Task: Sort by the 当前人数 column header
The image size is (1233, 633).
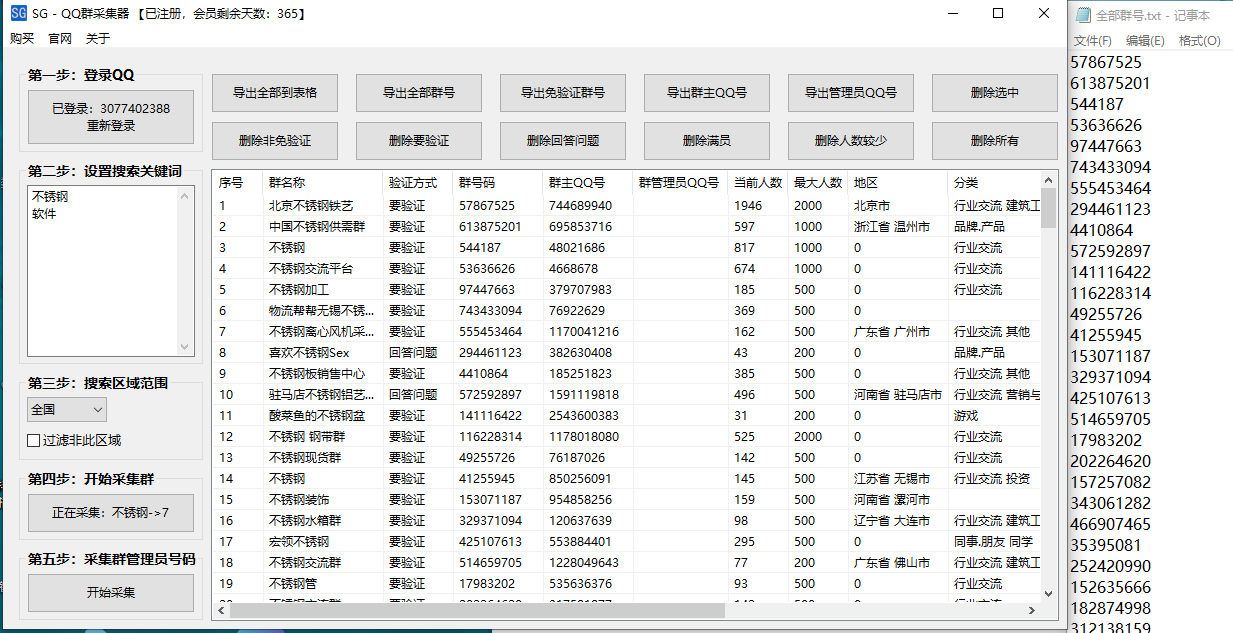Action: 757,183
